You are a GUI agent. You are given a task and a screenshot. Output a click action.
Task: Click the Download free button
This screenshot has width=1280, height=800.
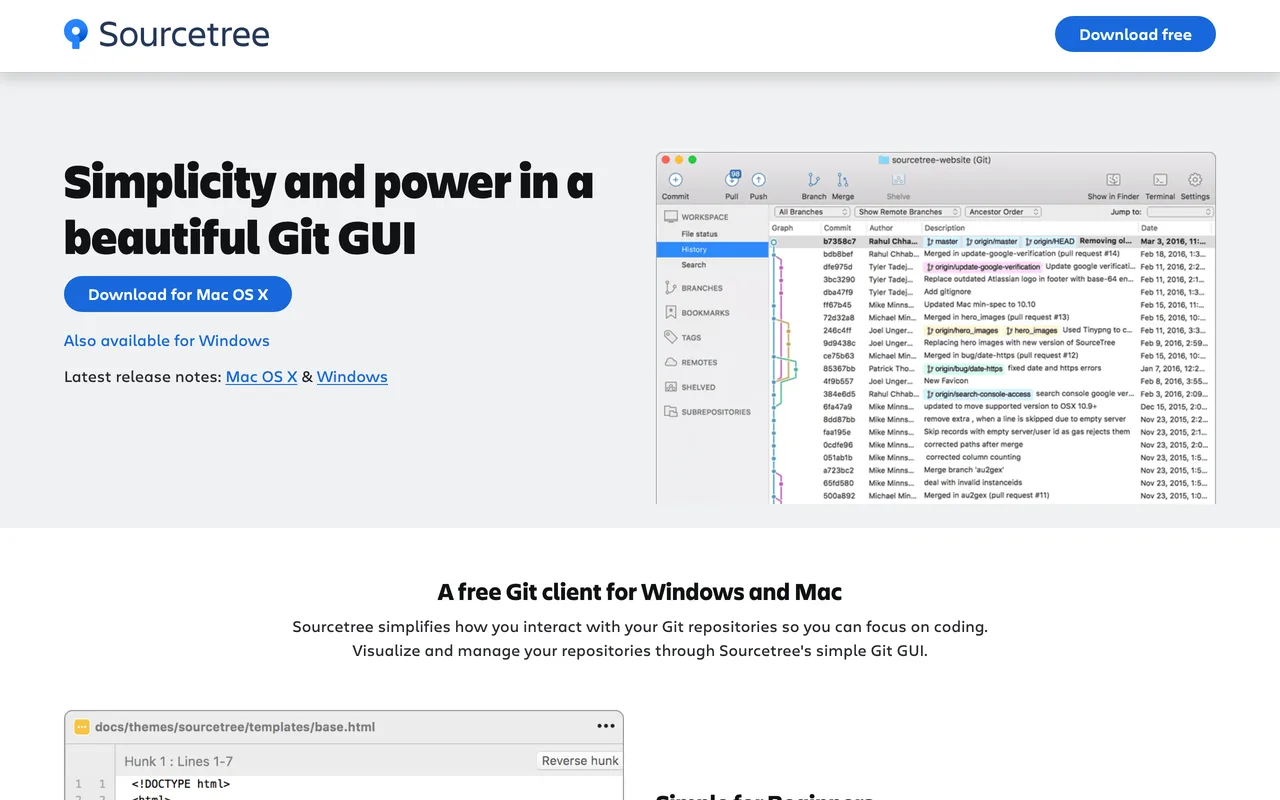1135,34
